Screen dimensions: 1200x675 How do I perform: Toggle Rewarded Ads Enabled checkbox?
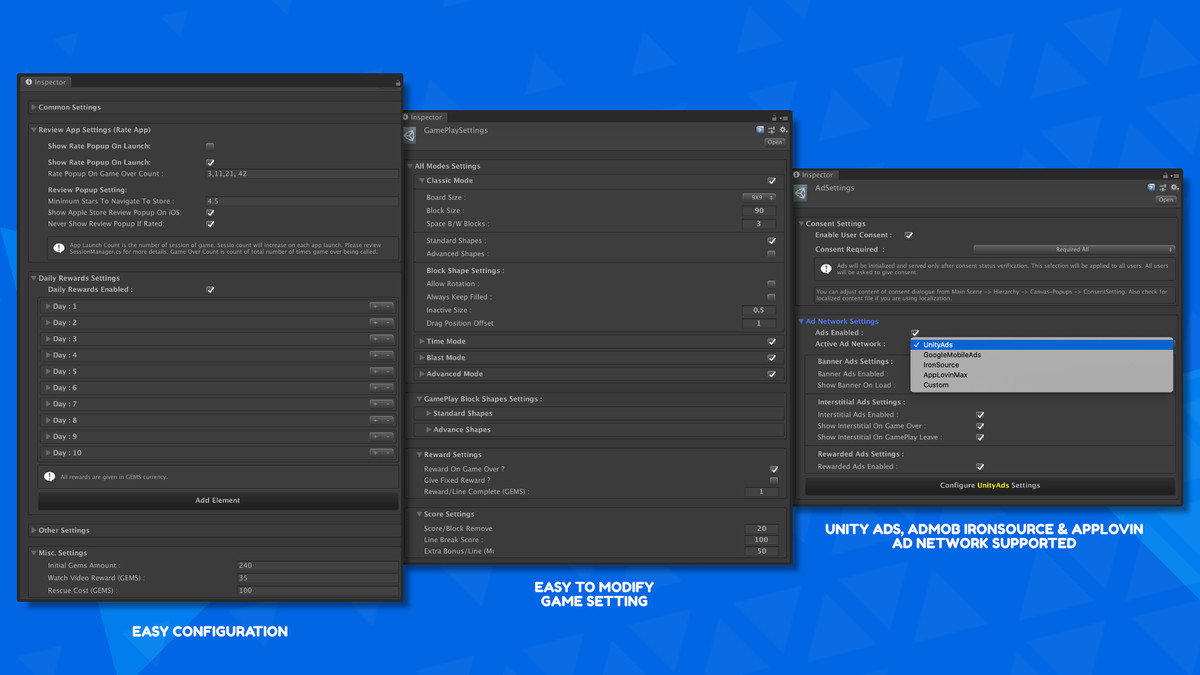tap(980, 467)
